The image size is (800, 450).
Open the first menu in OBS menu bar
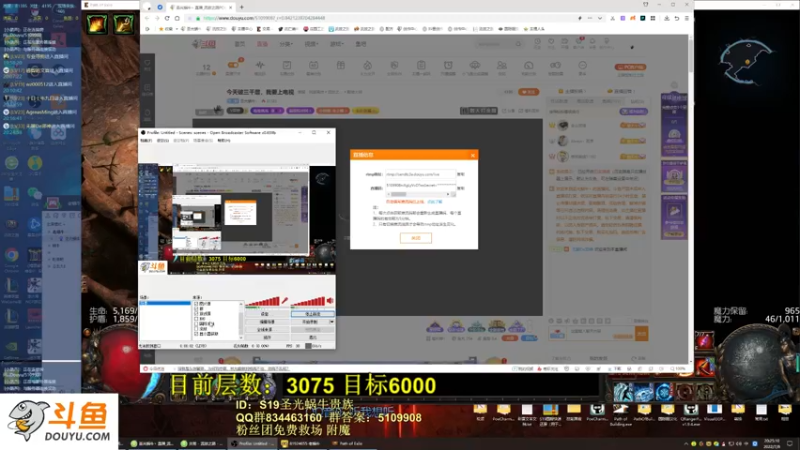click(x=146, y=140)
